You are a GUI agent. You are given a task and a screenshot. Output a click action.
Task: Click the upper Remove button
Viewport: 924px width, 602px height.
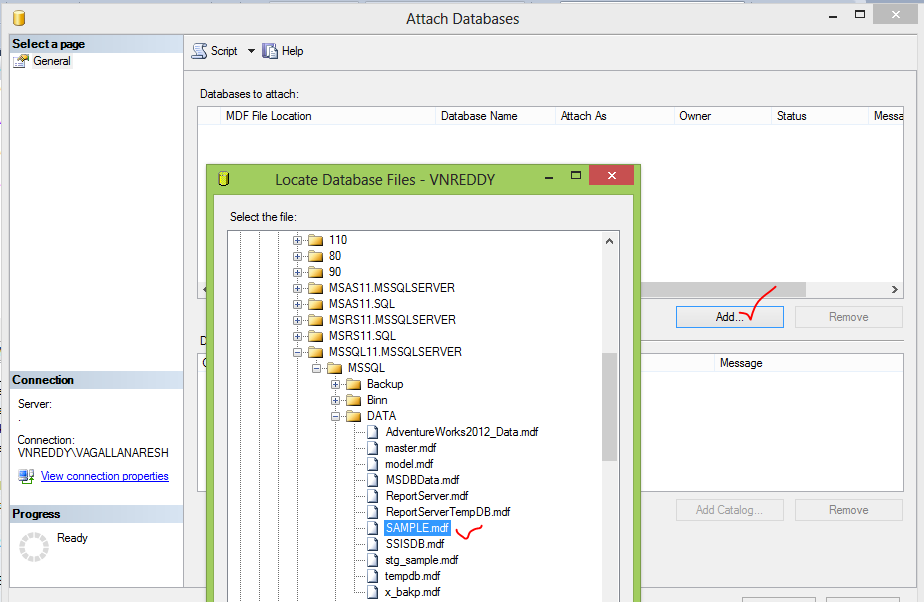(x=849, y=317)
